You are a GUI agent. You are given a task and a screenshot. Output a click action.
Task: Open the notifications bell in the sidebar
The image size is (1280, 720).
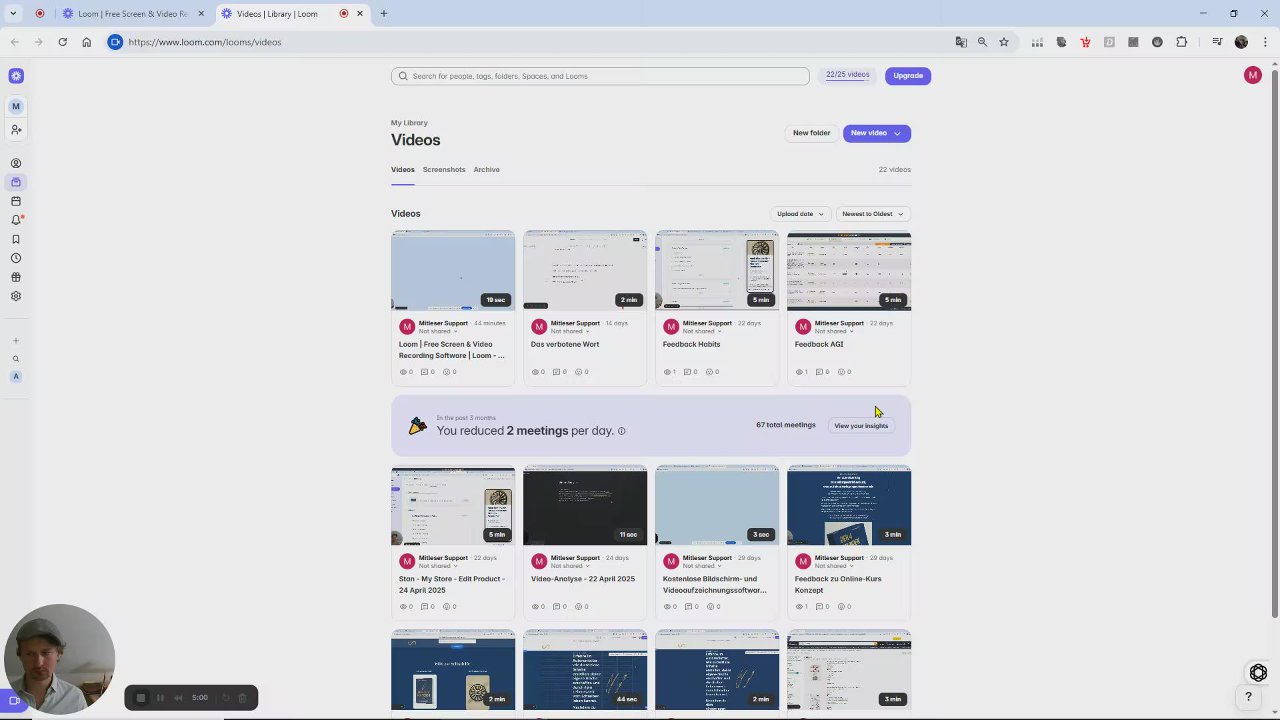pyautogui.click(x=16, y=220)
